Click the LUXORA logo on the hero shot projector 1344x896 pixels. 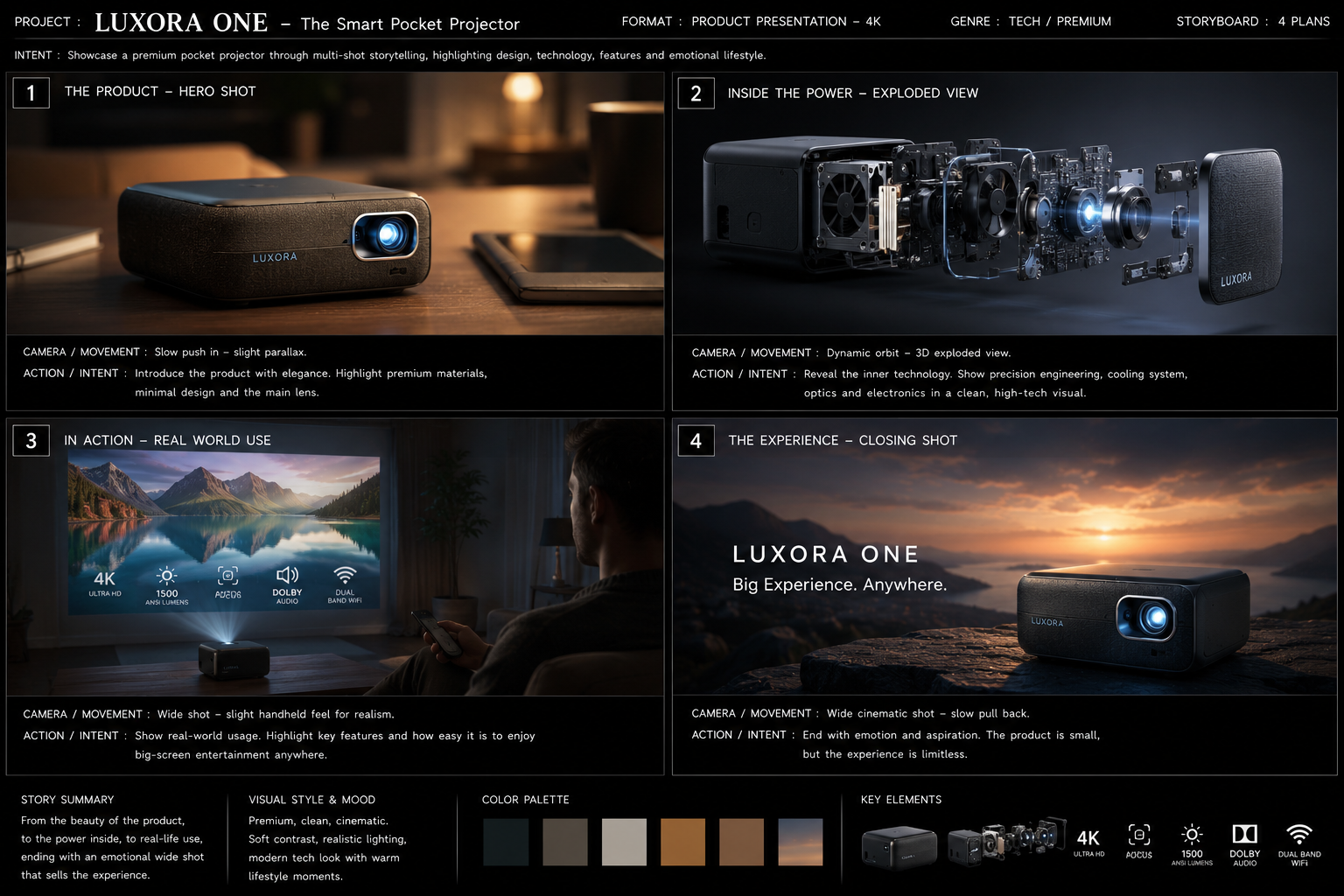pyautogui.click(x=275, y=257)
